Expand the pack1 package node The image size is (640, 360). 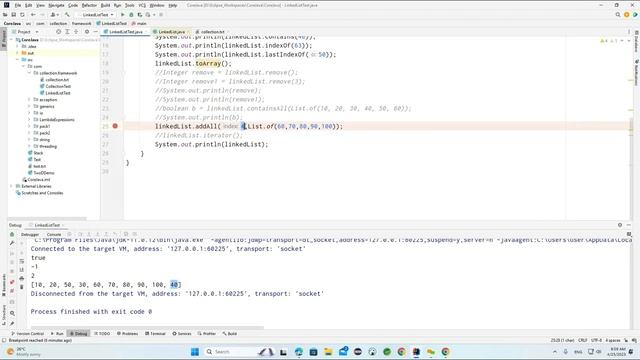click(29, 126)
